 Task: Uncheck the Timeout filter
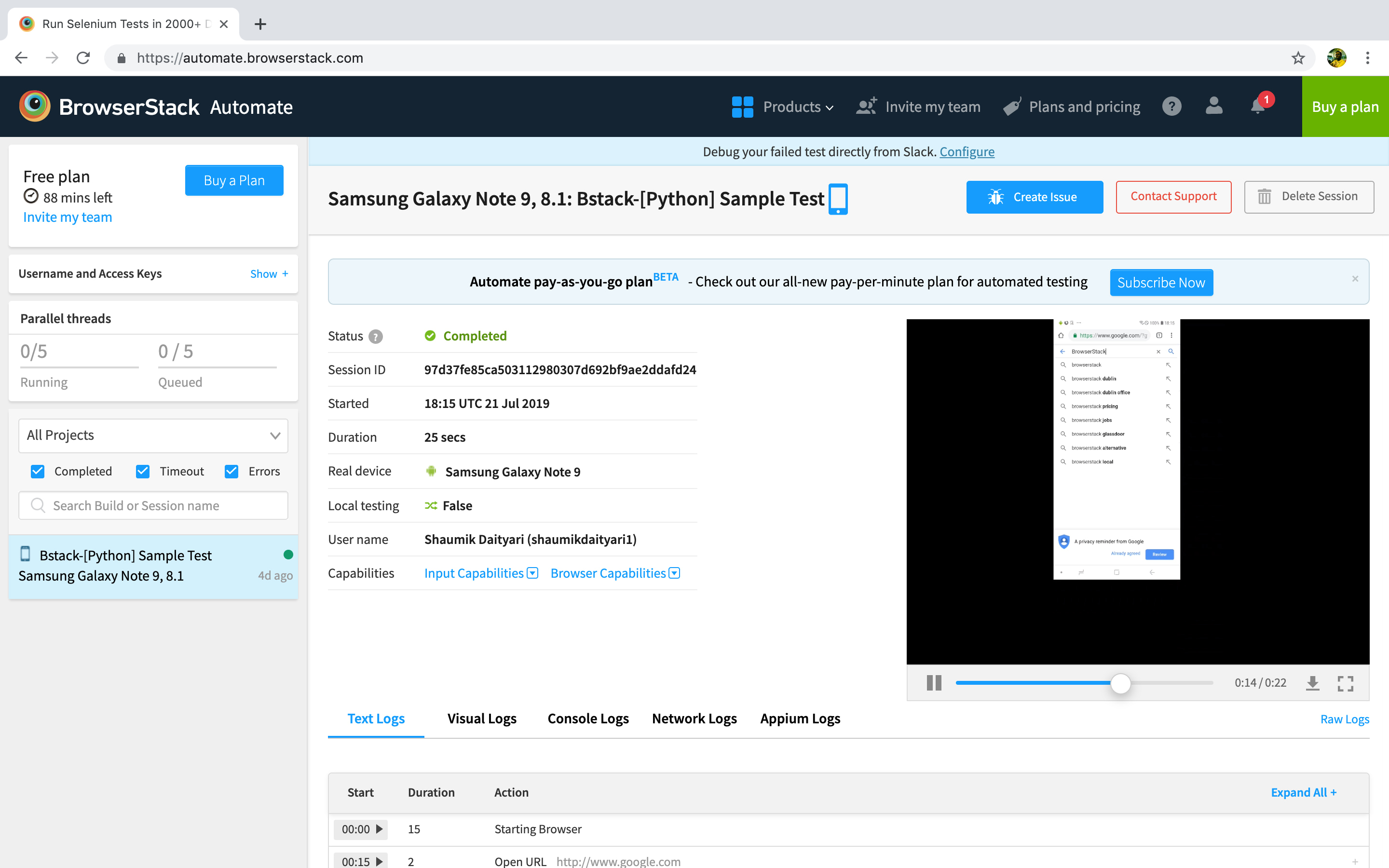tap(142, 471)
